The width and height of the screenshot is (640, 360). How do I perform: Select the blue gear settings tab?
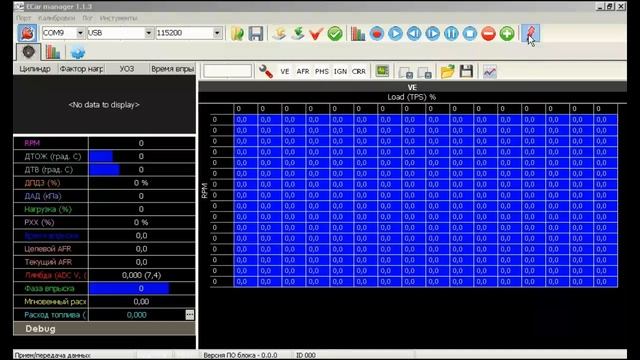tap(78, 52)
